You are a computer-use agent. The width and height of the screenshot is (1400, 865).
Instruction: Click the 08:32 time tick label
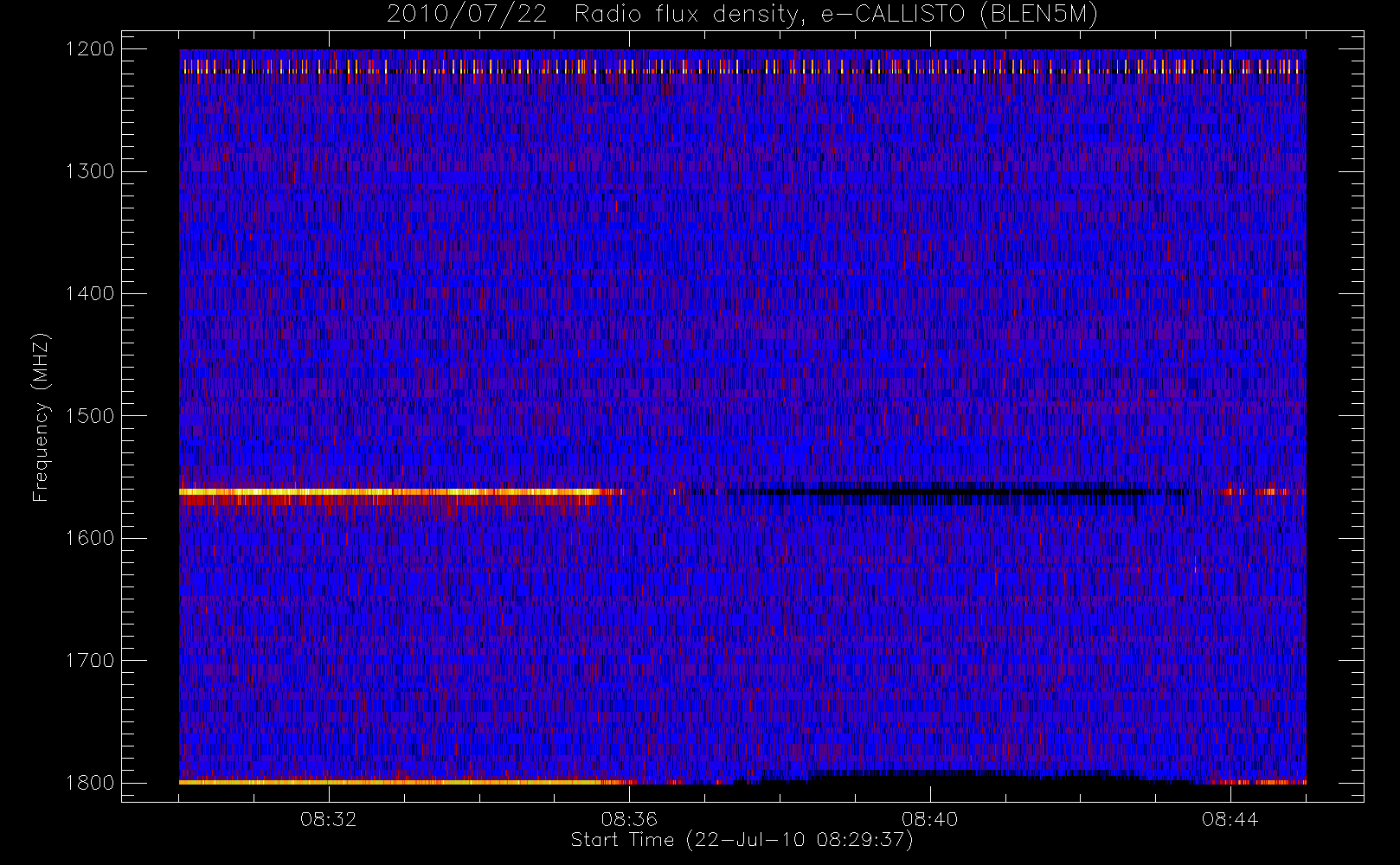point(329,819)
